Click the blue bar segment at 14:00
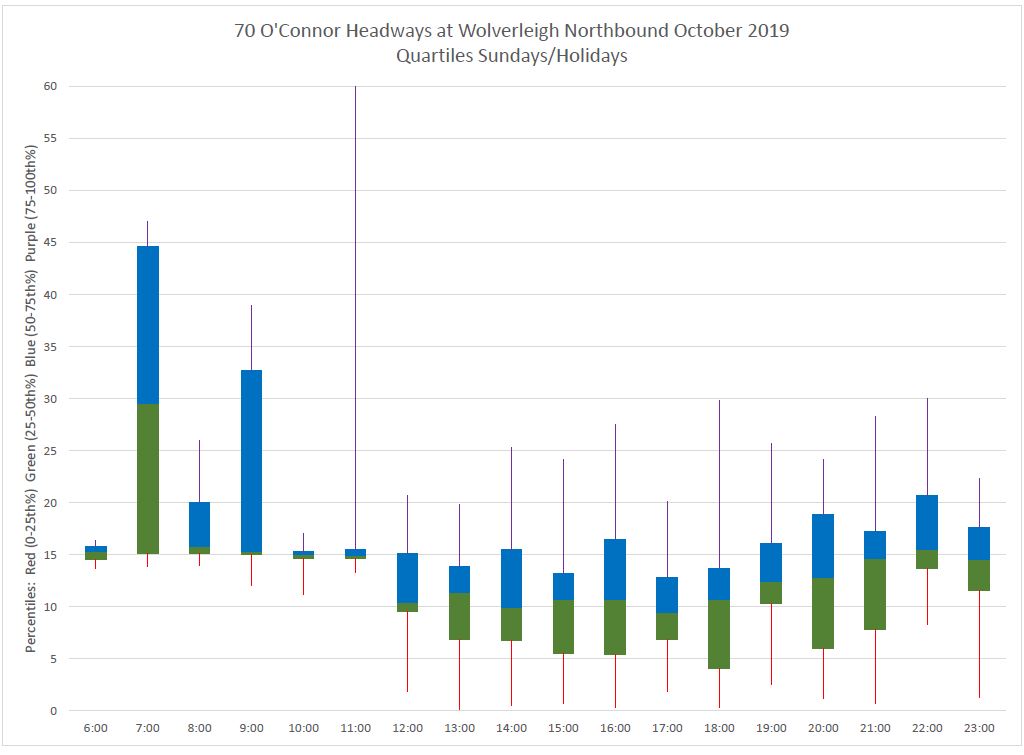This screenshot has width=1024, height=755. [x=511, y=578]
